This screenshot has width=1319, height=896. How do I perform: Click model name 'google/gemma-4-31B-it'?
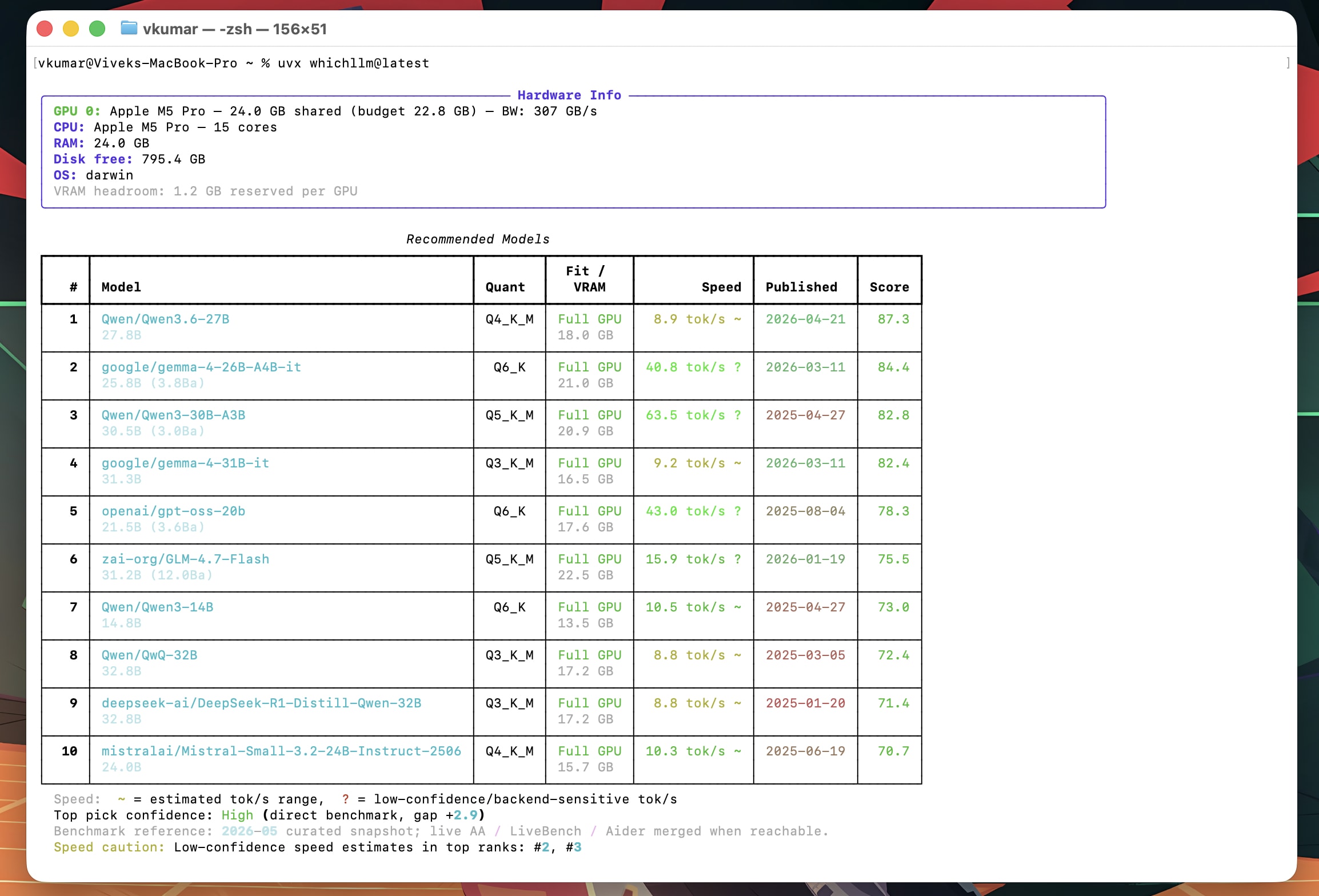pyautogui.click(x=185, y=463)
